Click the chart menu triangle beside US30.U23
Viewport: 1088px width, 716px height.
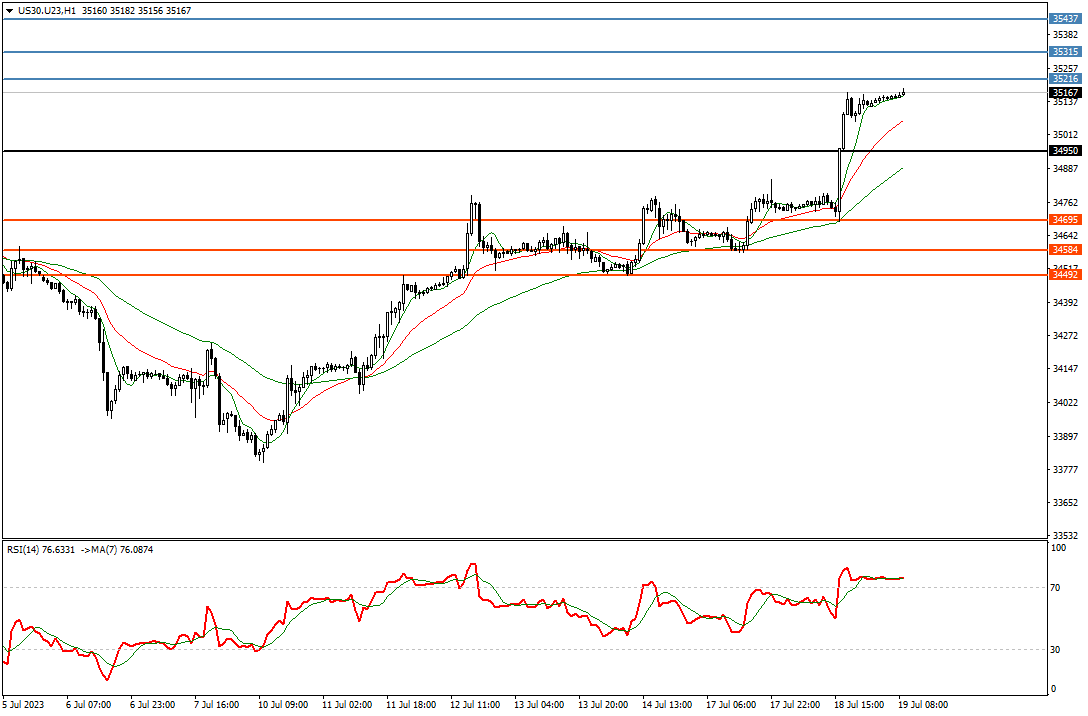pyautogui.click(x=9, y=11)
